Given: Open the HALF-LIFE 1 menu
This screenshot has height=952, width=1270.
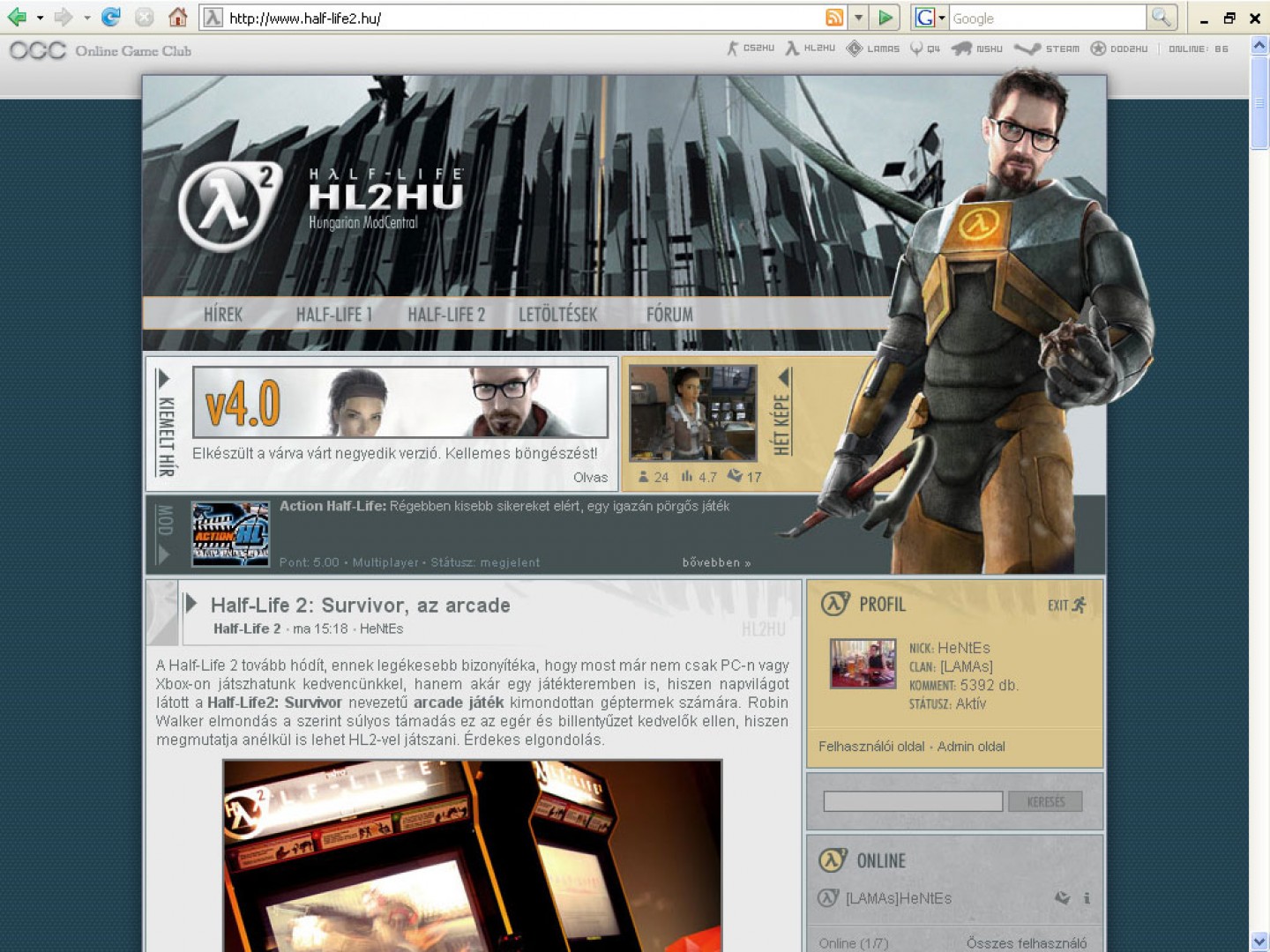Looking at the screenshot, I should 334,315.
